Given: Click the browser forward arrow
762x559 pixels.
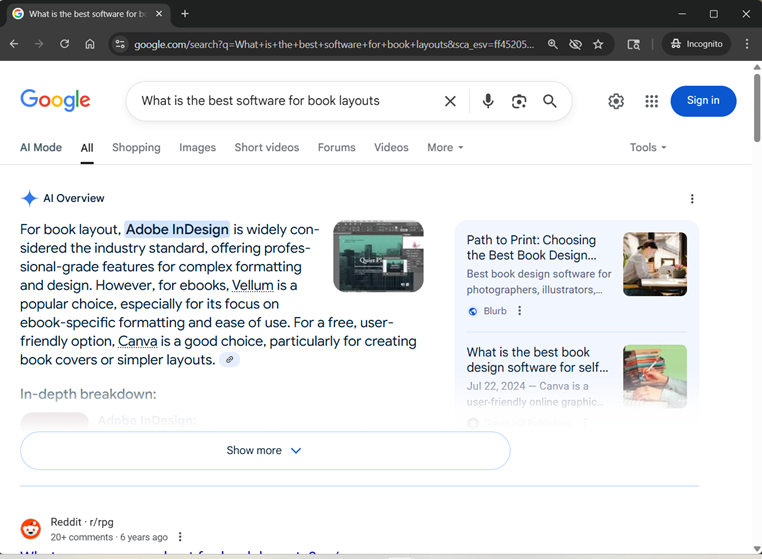Looking at the screenshot, I should (x=39, y=44).
